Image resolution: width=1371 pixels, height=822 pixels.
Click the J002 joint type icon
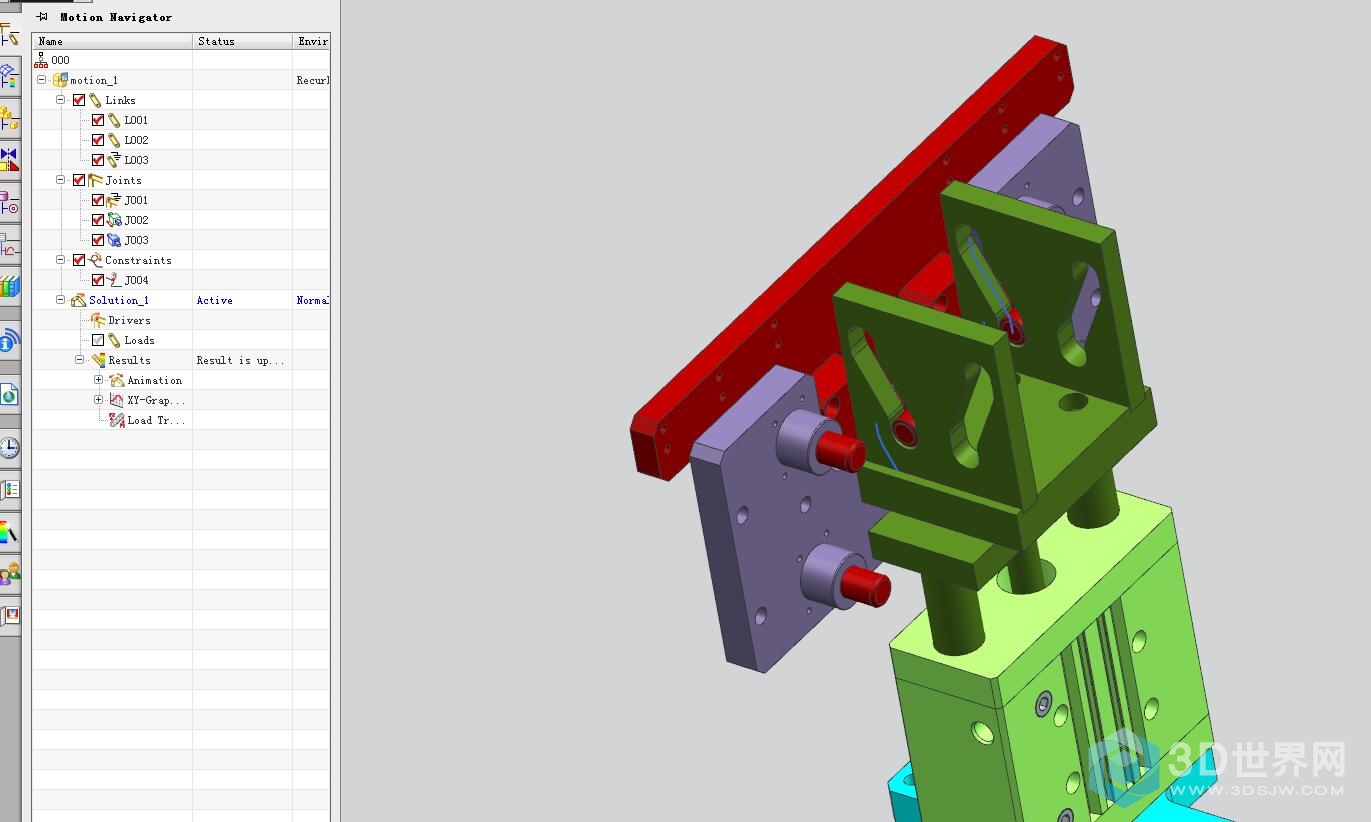tap(114, 220)
